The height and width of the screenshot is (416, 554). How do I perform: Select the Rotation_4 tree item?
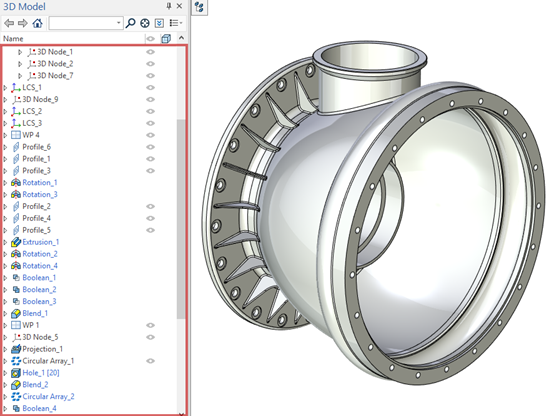point(40,266)
